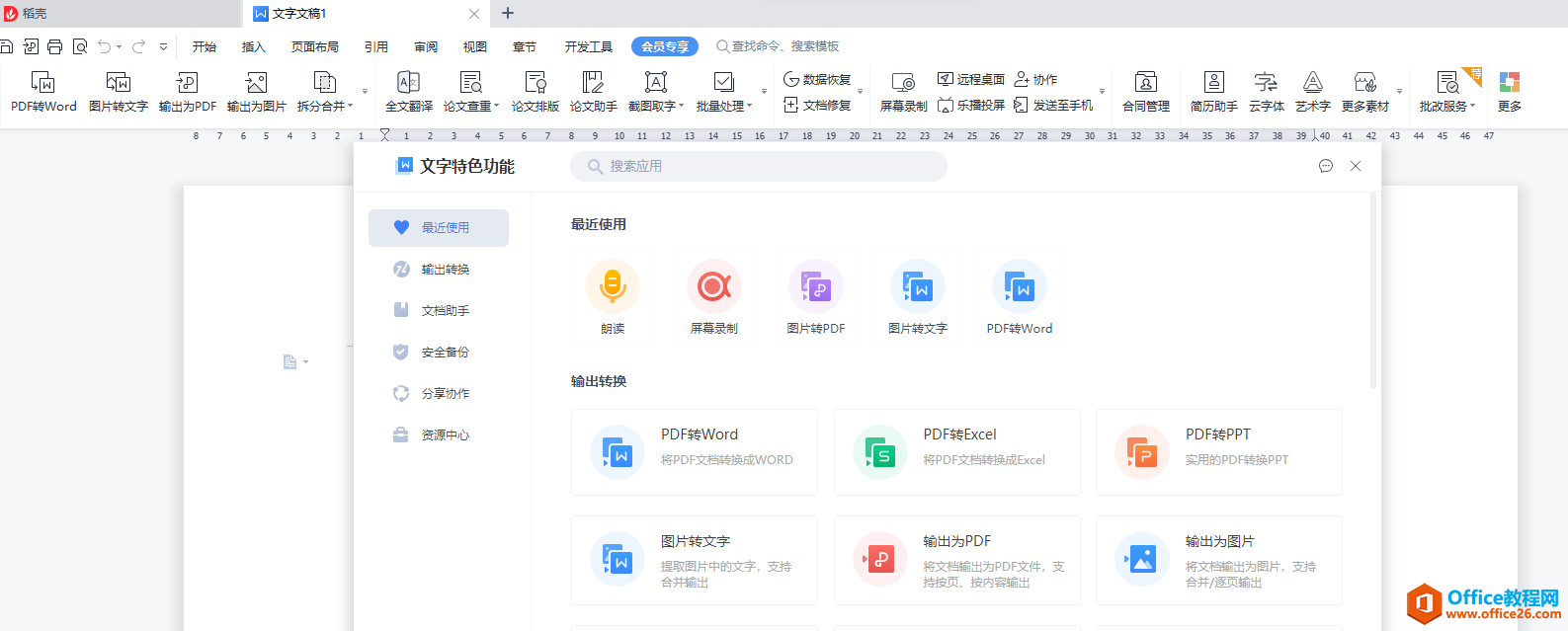Screen dimensions: 1568x631
Task: Select 输出转换 sidebar category
Action: [x=439, y=269]
